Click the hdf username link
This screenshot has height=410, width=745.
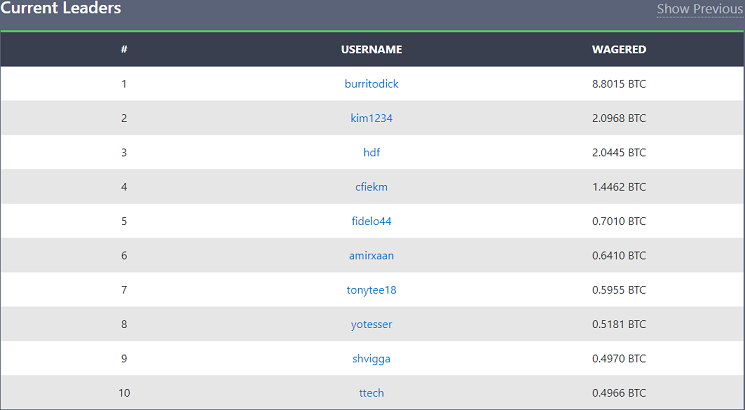371,153
